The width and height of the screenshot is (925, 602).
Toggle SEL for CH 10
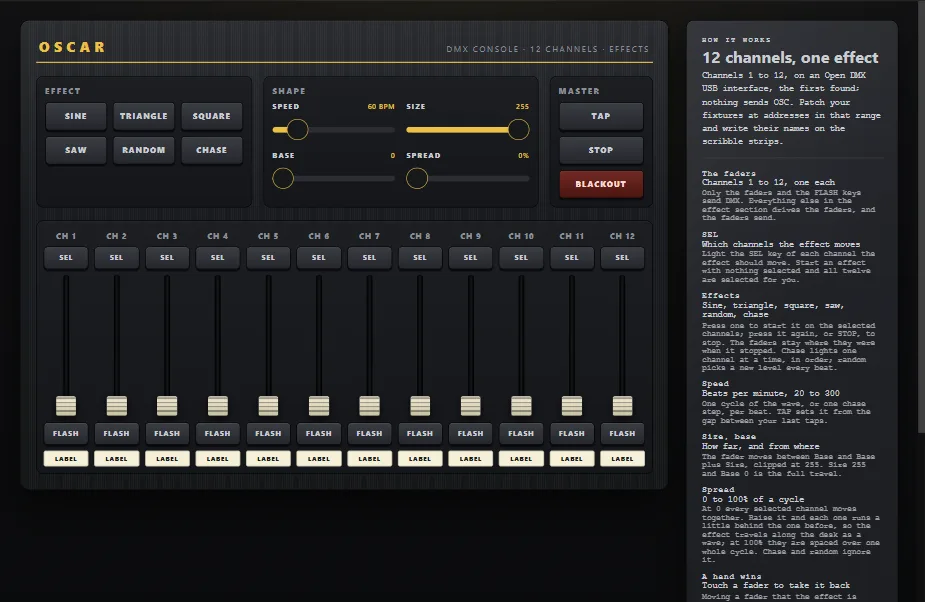coord(521,258)
